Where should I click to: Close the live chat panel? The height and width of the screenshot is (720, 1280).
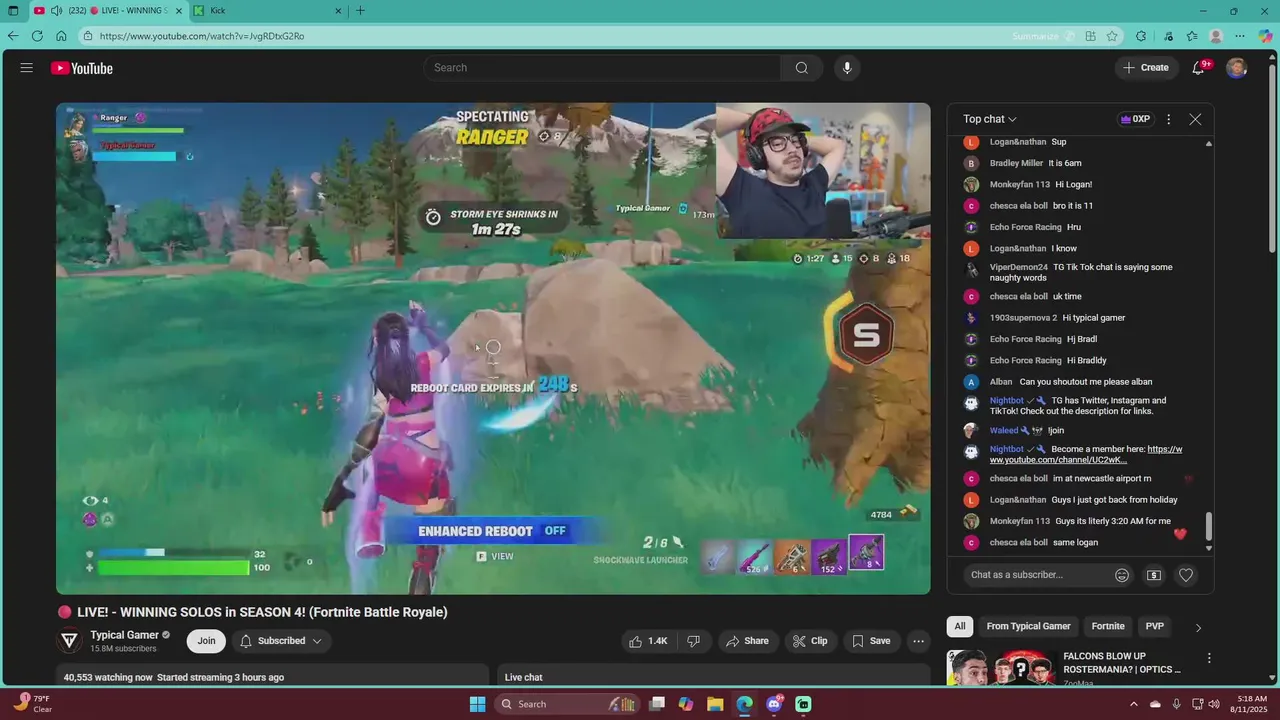tap(1195, 119)
